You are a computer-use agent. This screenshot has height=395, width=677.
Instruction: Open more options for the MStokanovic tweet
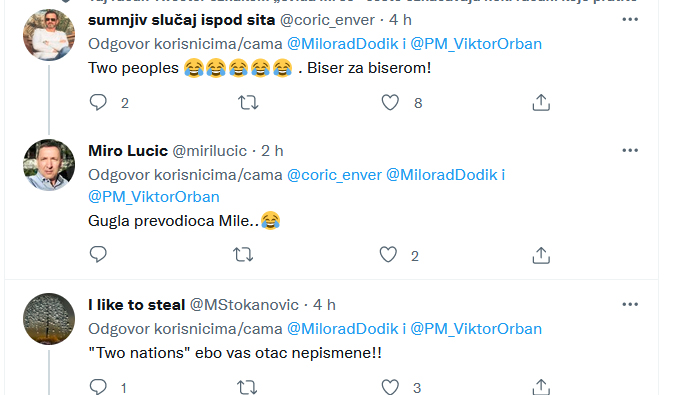click(630, 304)
